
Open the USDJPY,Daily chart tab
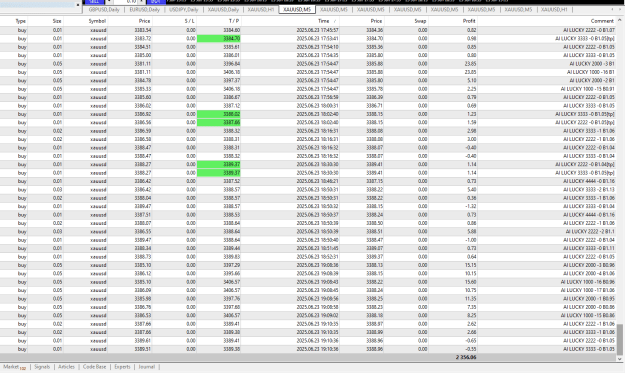(x=184, y=9)
